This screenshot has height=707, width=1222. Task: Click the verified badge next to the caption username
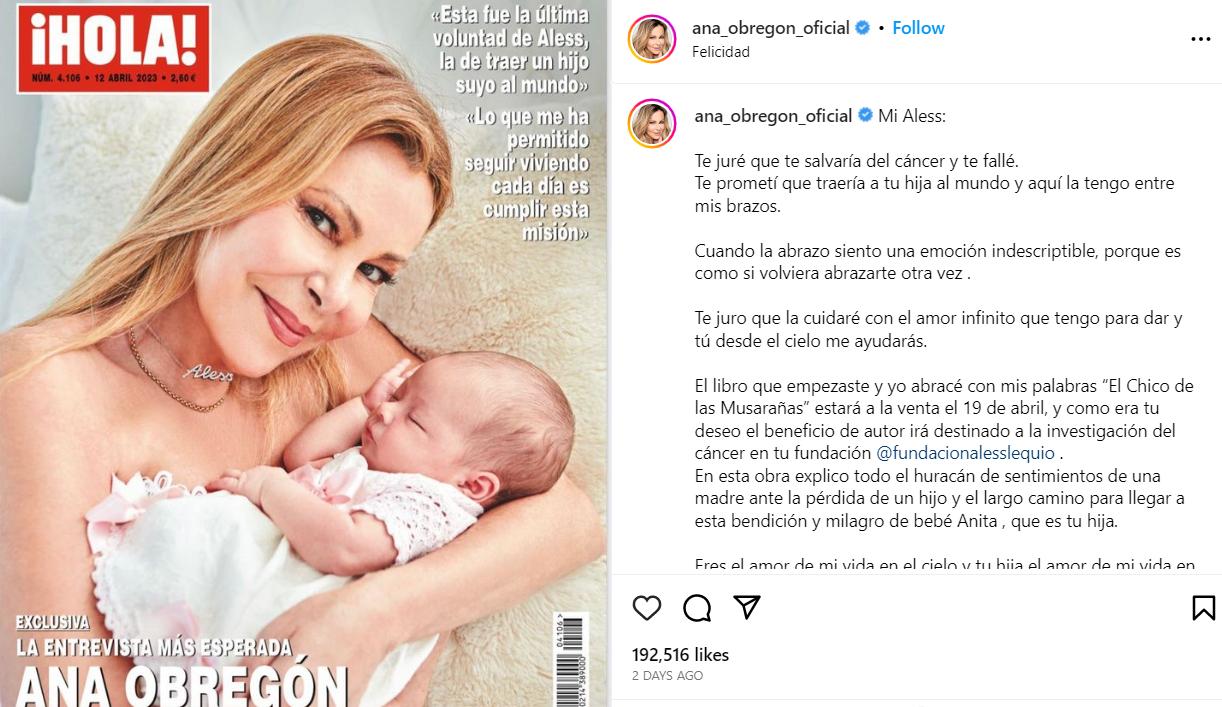(x=863, y=116)
